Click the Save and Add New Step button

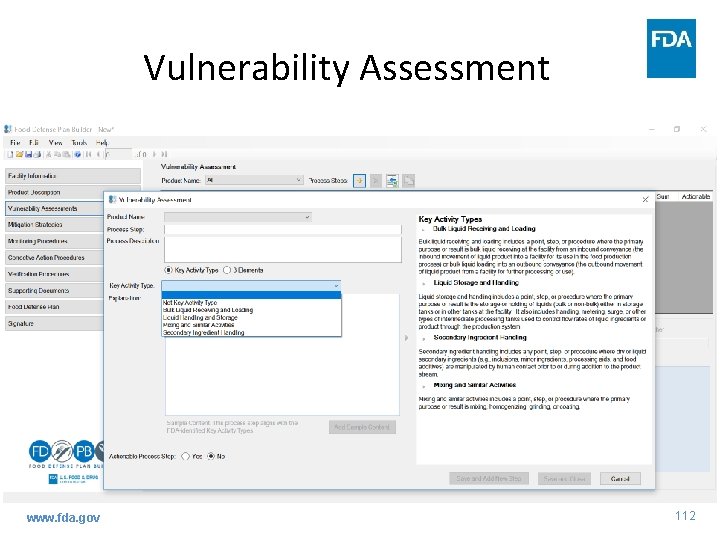point(489,478)
